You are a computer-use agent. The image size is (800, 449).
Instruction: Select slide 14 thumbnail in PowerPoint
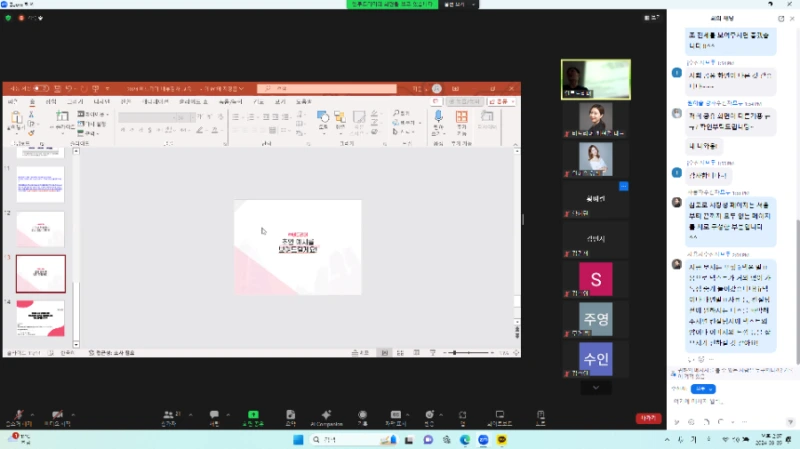click(41, 318)
